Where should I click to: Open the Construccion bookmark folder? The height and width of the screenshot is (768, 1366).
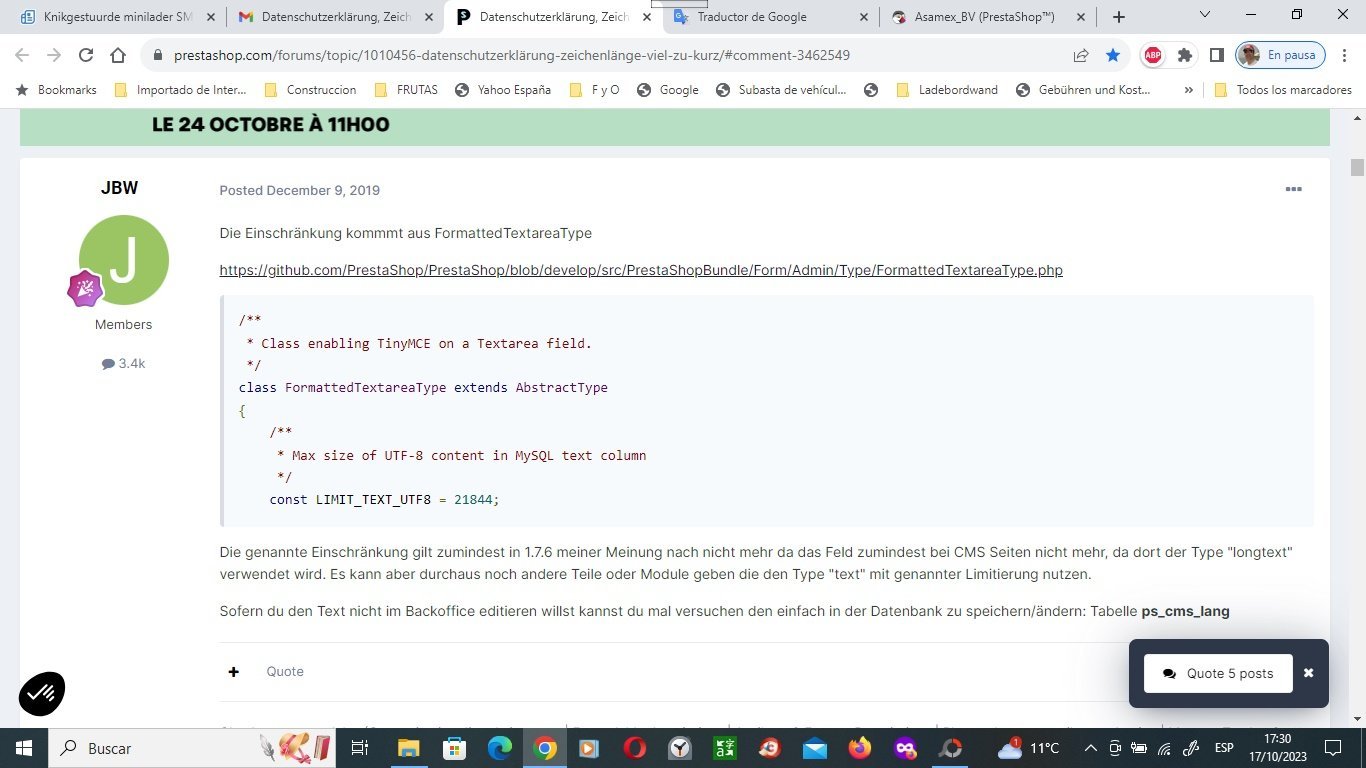coord(310,90)
